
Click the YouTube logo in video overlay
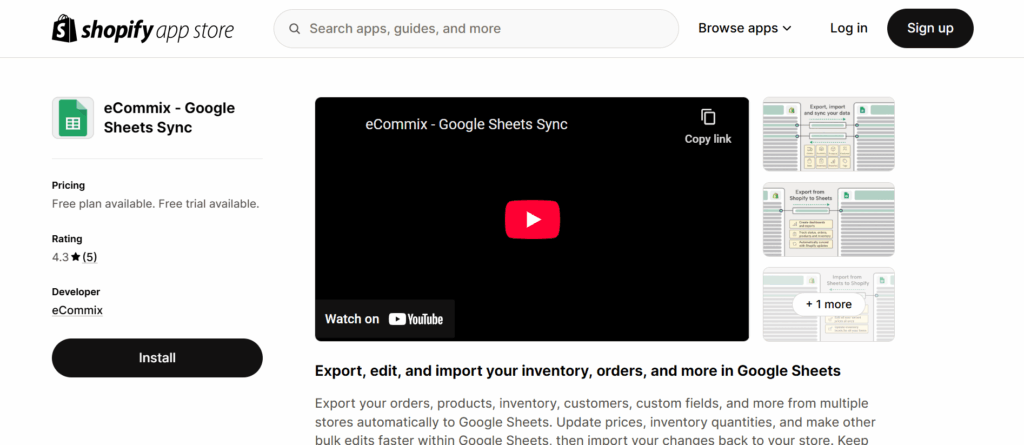click(x=415, y=319)
